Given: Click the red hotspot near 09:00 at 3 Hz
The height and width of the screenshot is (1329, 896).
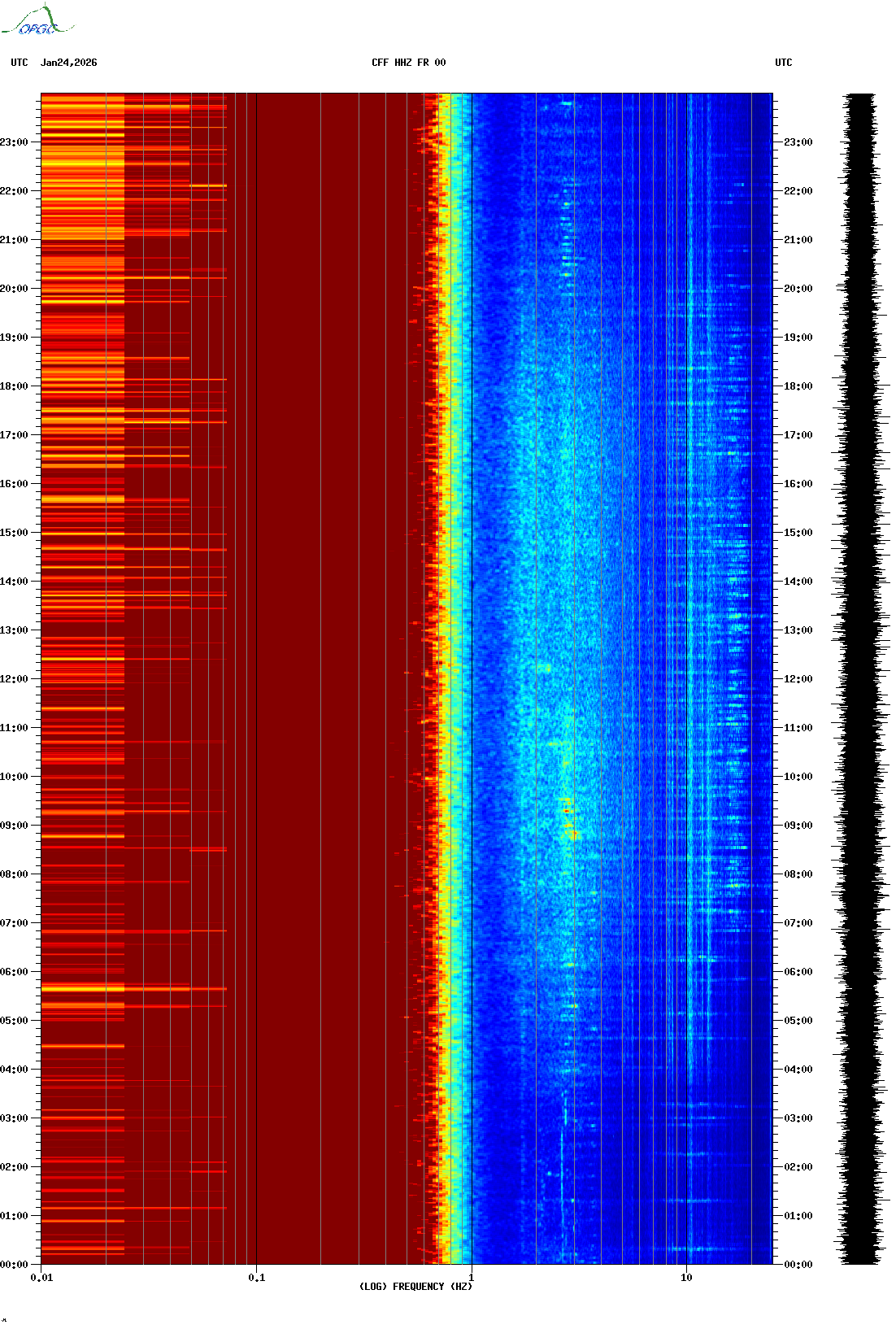Looking at the screenshot, I should (x=567, y=811).
